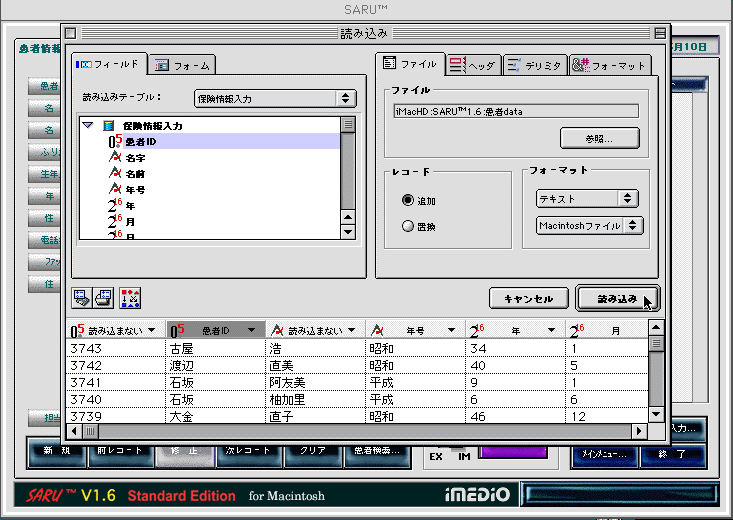Click field list scrollbar up arrow
The height and width of the screenshot is (520, 733).
(348, 217)
